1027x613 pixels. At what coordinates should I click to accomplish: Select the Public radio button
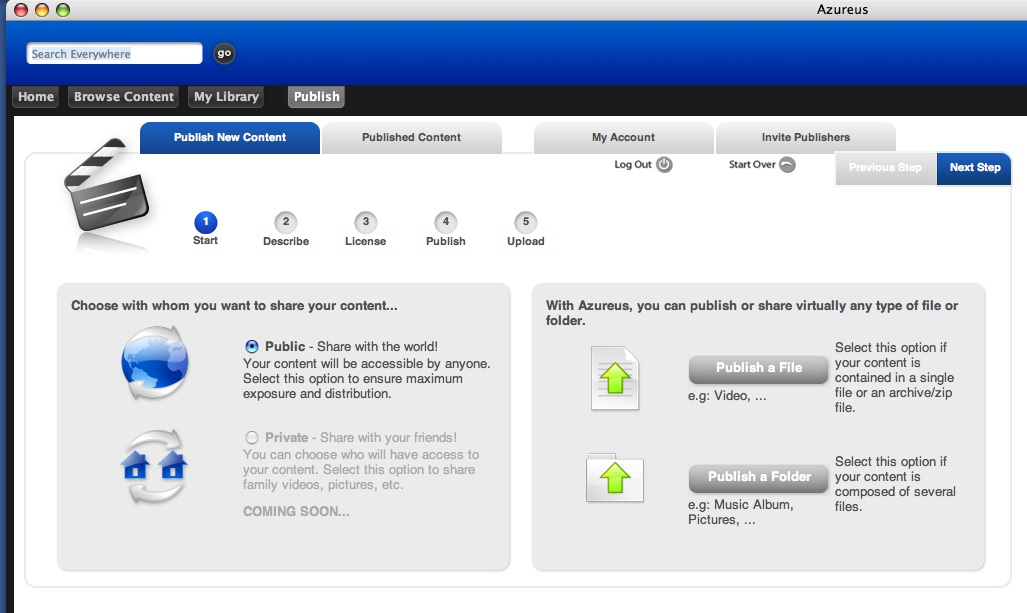click(x=252, y=346)
